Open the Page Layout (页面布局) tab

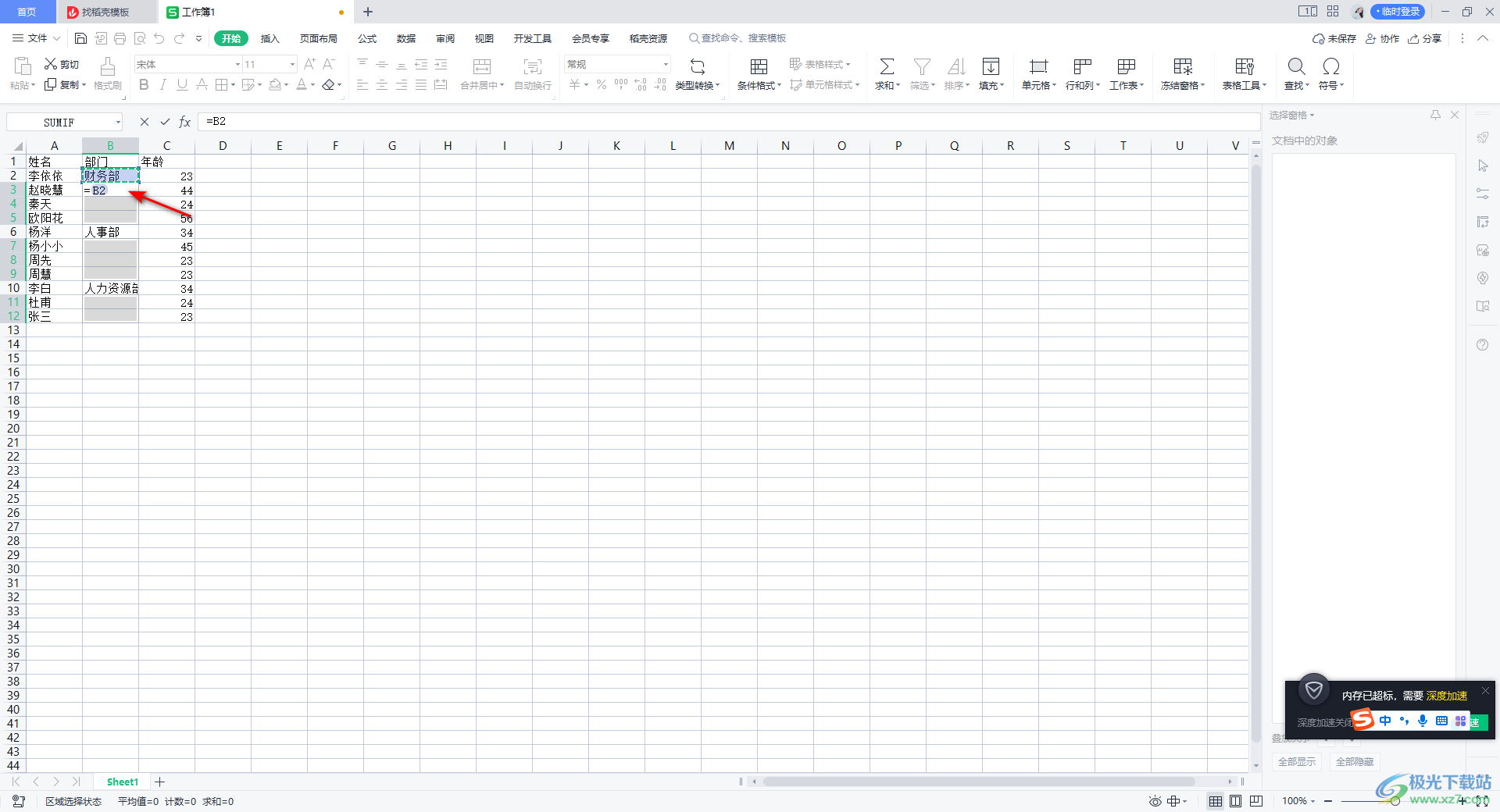(319, 38)
